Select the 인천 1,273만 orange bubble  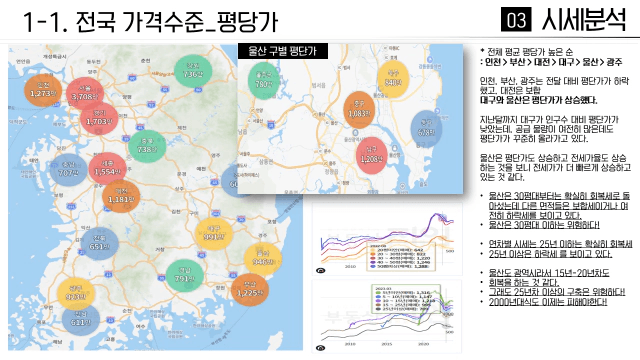(43, 91)
